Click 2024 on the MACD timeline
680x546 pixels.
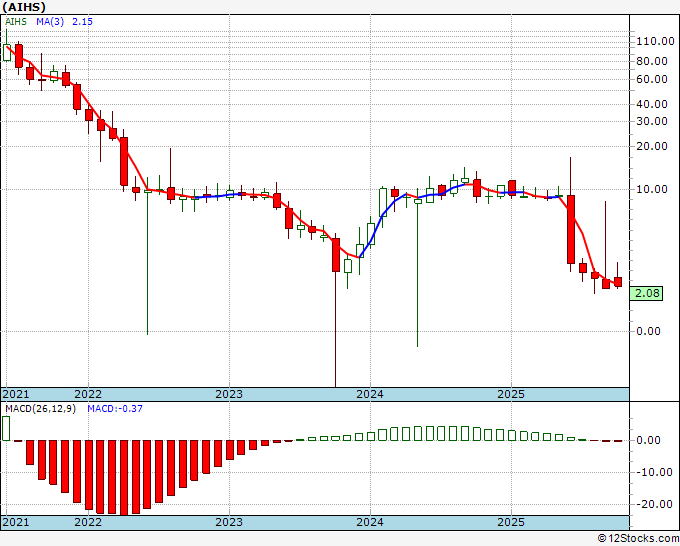coord(370,522)
